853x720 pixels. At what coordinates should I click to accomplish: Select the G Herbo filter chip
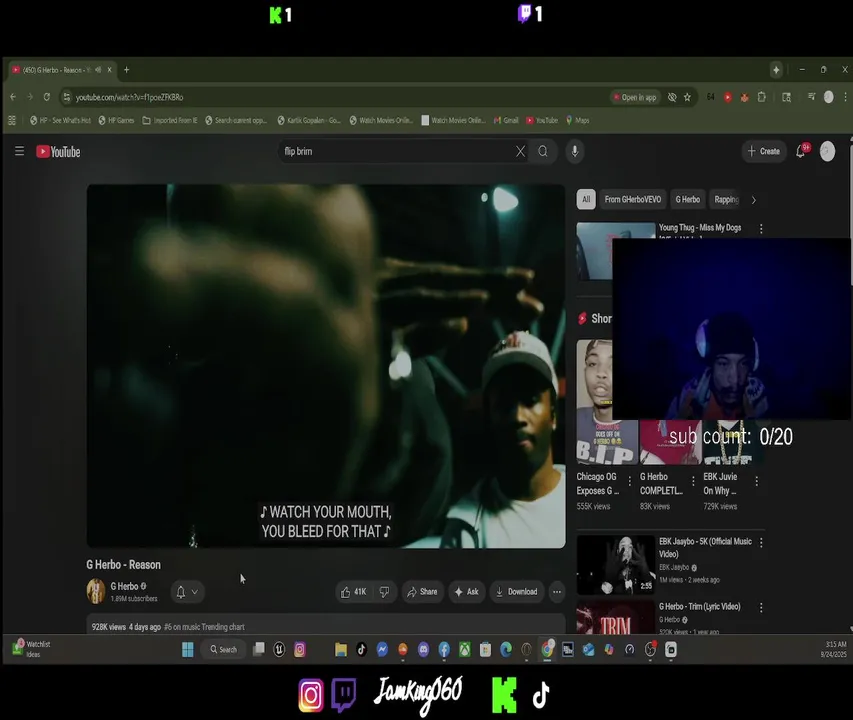click(x=688, y=200)
